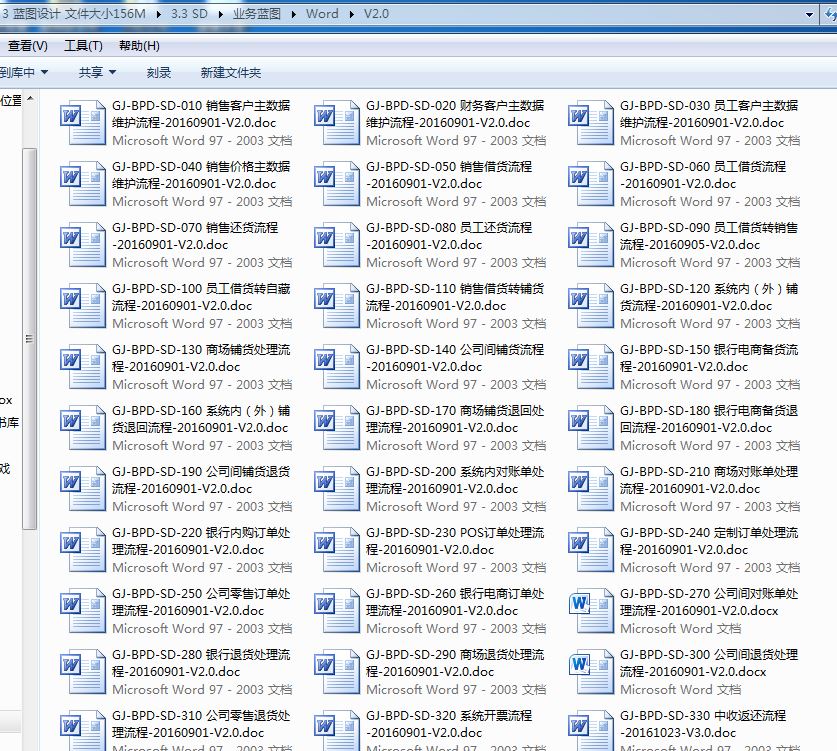The height and width of the screenshot is (751, 837).
Task: Click navigation pane scroll up arrow
Action: pyautogui.click(x=30, y=98)
